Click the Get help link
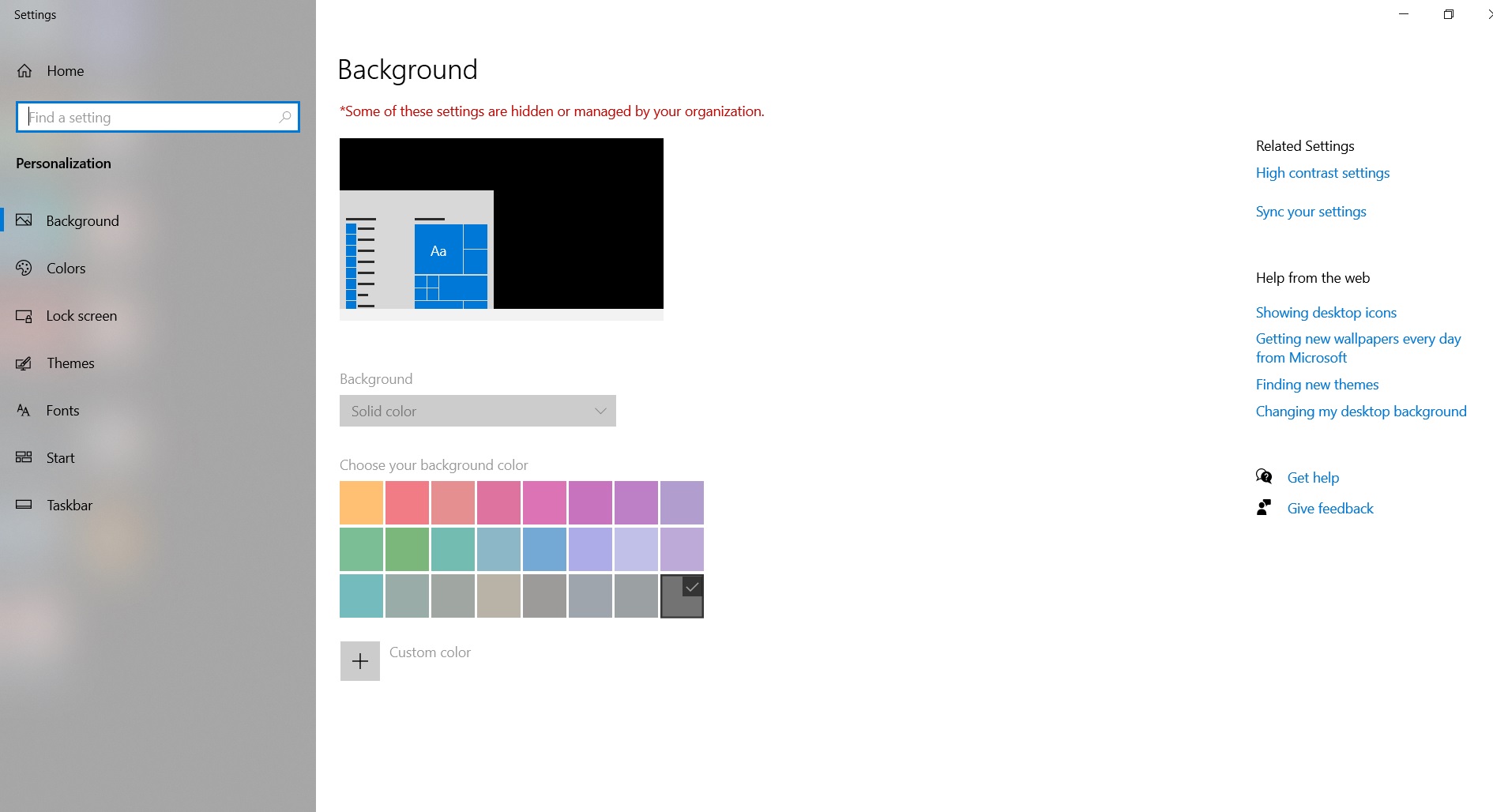The height and width of the screenshot is (812, 1493). [x=1313, y=478]
